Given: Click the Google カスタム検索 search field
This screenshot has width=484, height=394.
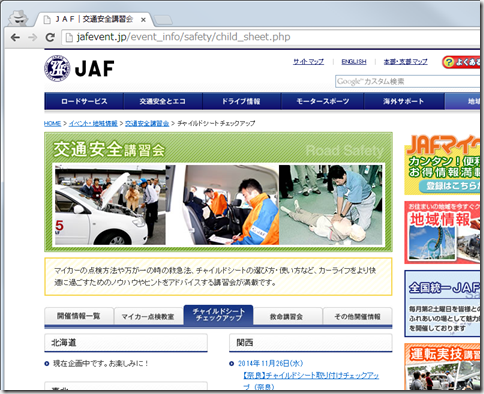Looking at the screenshot, I should [407, 81].
